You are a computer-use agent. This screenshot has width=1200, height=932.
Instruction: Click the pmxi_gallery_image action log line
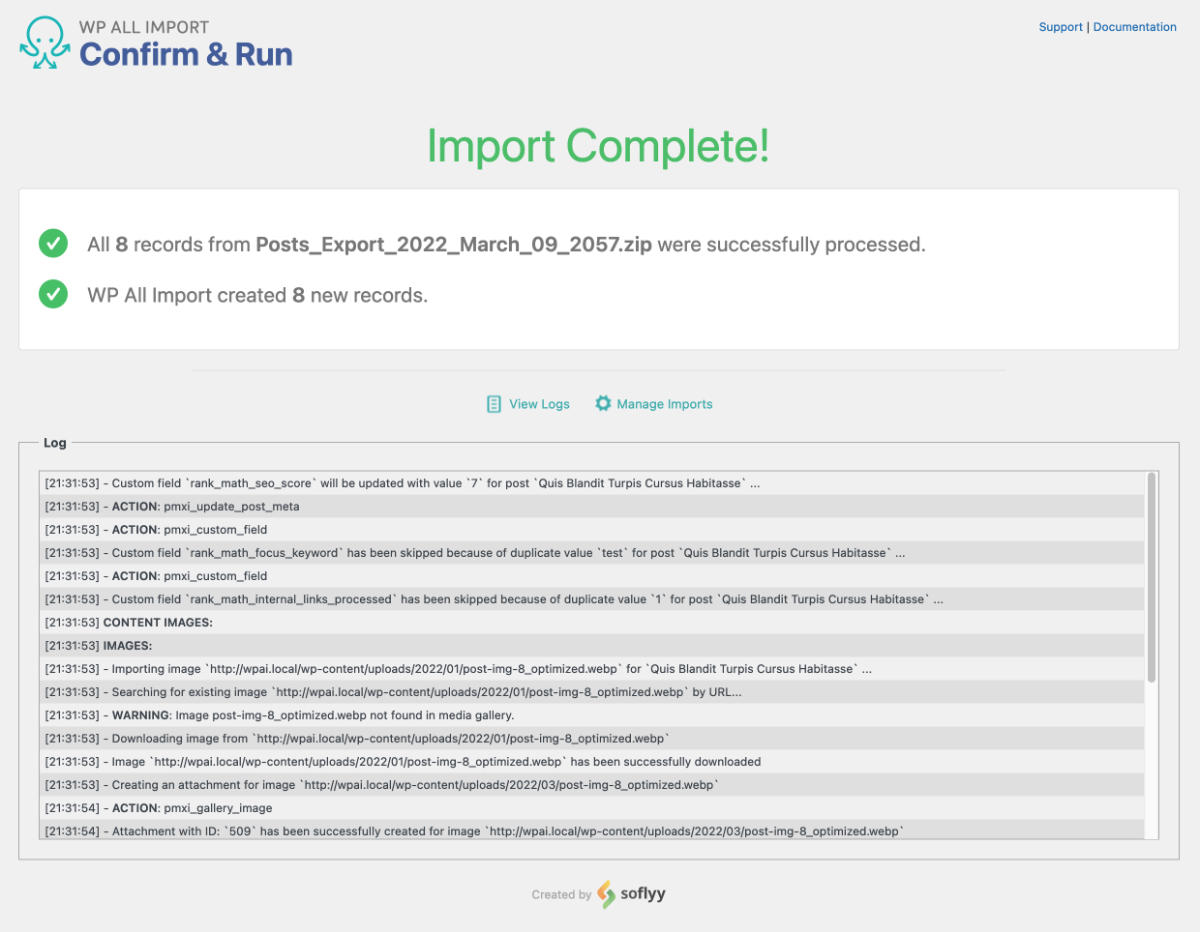(x=592, y=808)
